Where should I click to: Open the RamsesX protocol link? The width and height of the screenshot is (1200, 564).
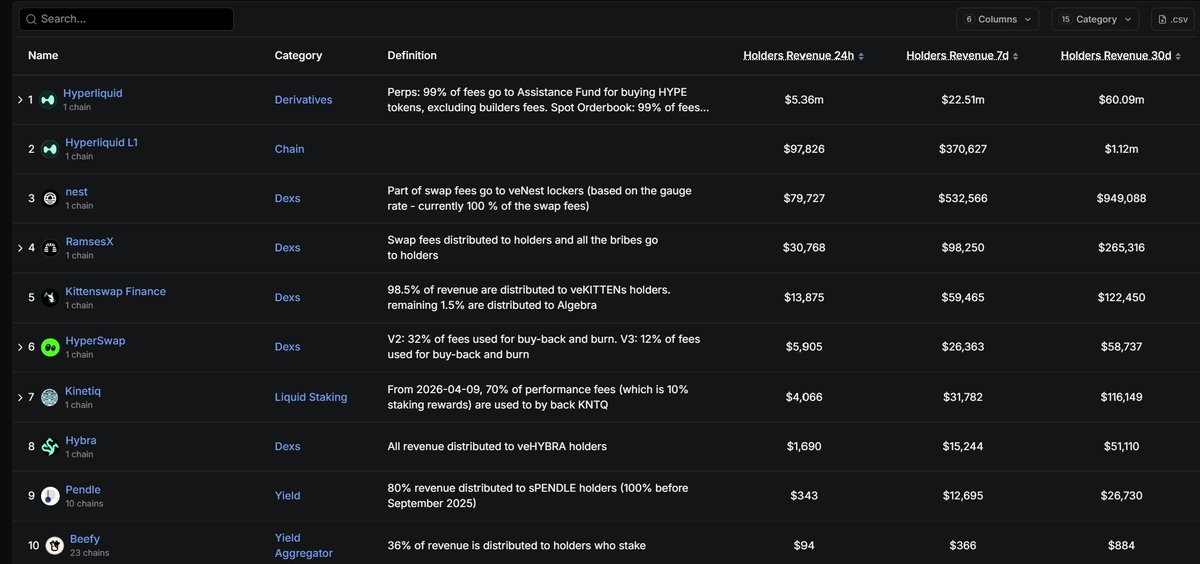click(x=89, y=241)
